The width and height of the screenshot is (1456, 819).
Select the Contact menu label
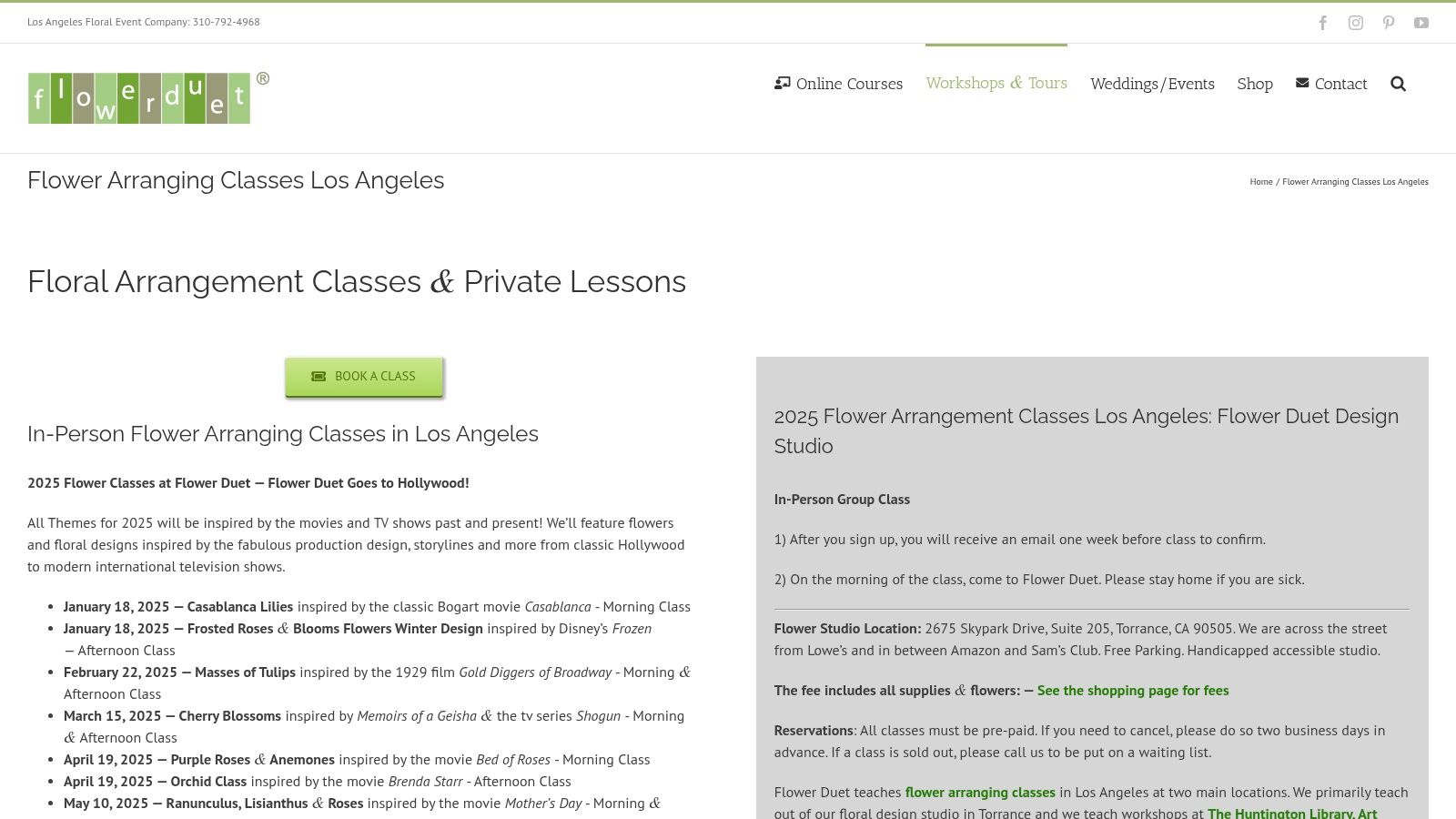pyautogui.click(x=1340, y=84)
